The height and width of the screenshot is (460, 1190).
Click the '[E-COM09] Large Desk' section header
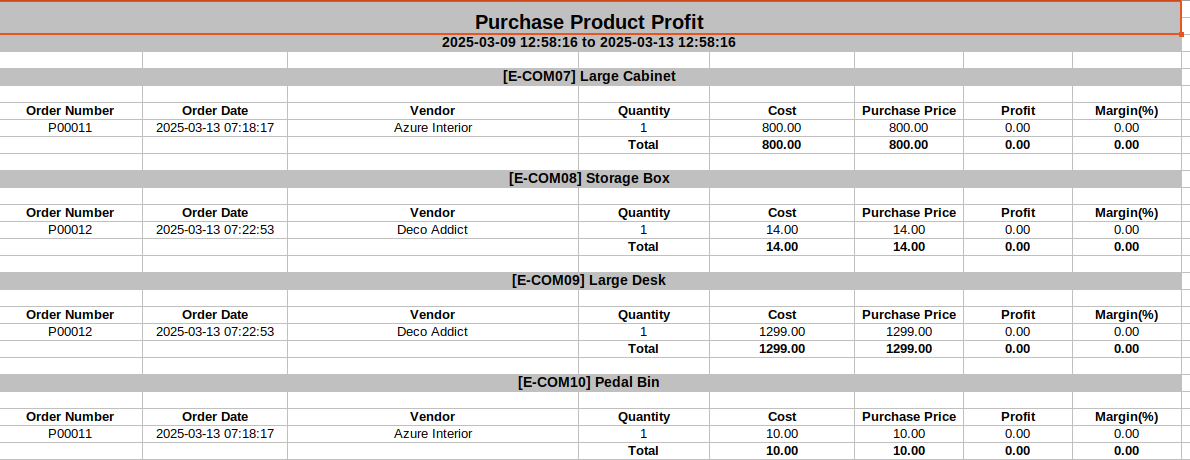tap(589, 280)
